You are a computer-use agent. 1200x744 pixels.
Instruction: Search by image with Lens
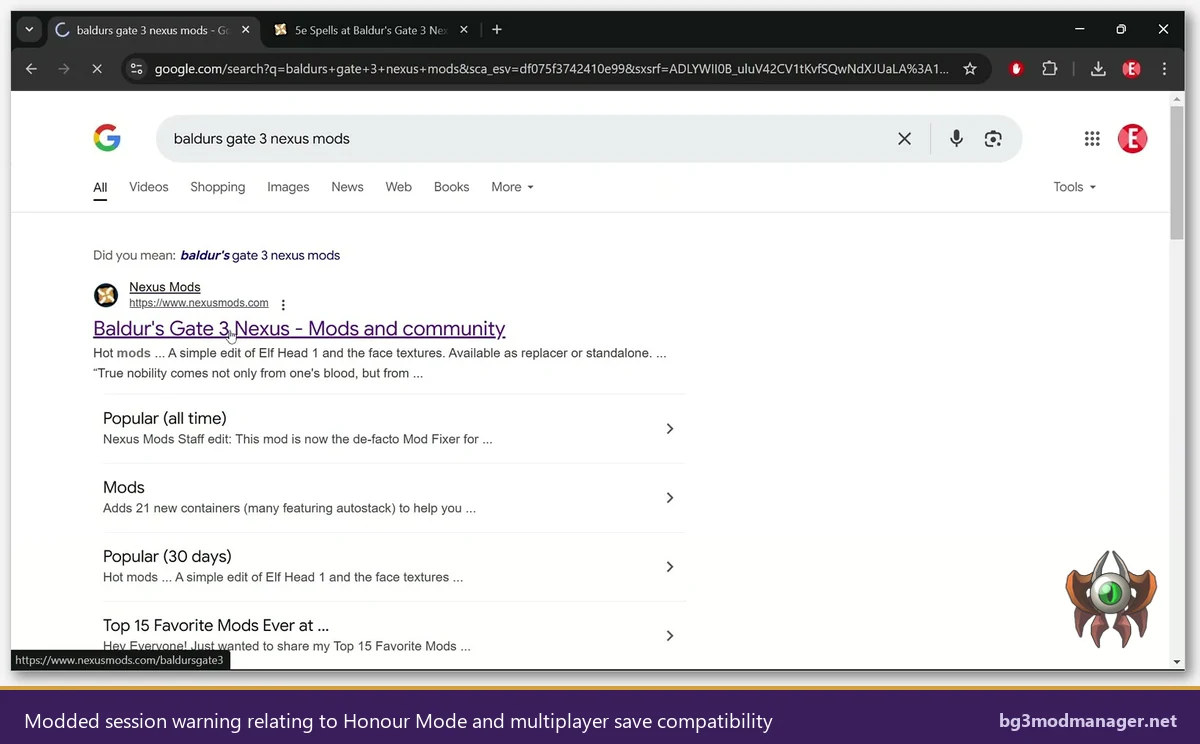pyautogui.click(x=993, y=139)
